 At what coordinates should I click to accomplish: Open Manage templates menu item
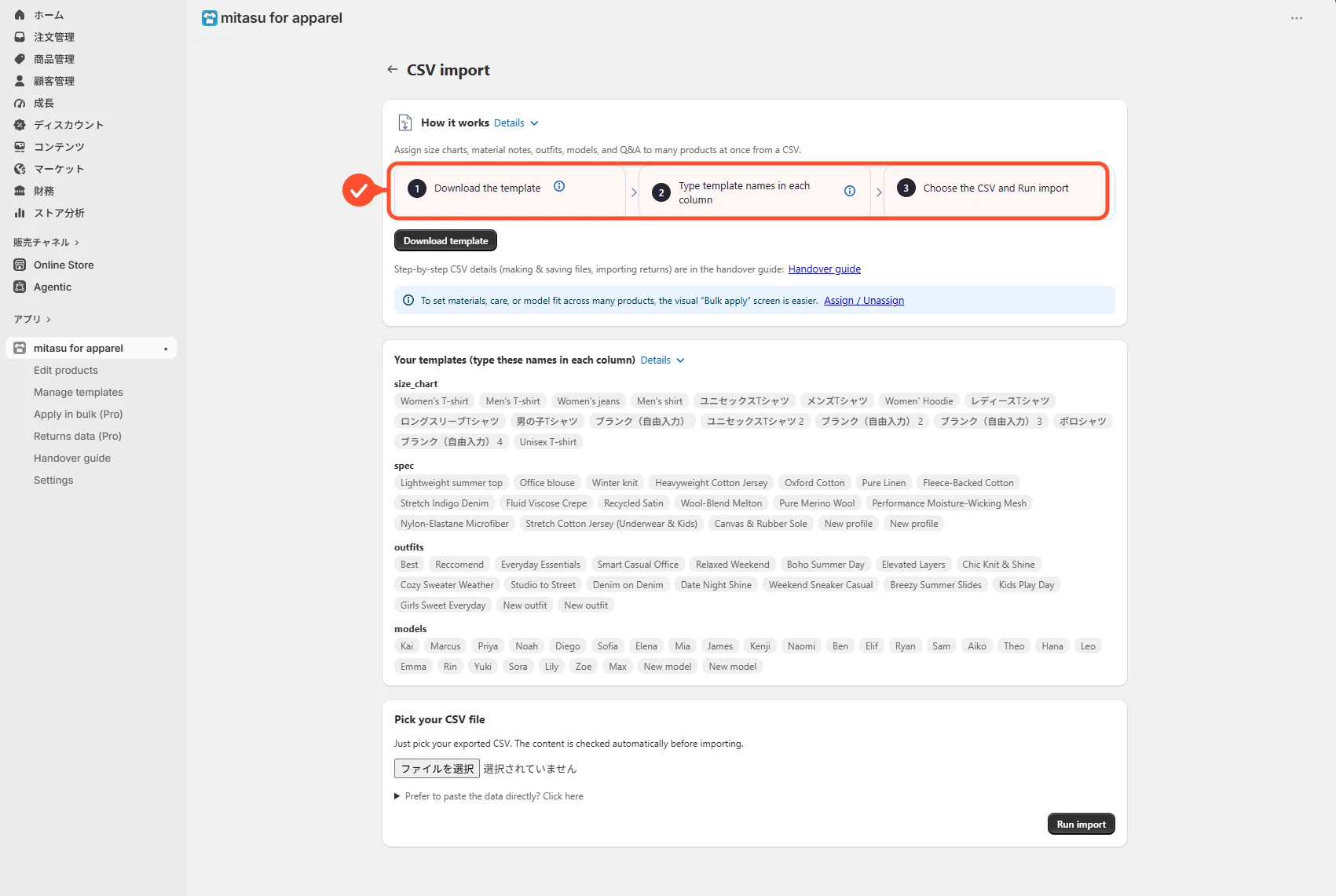coord(79,392)
